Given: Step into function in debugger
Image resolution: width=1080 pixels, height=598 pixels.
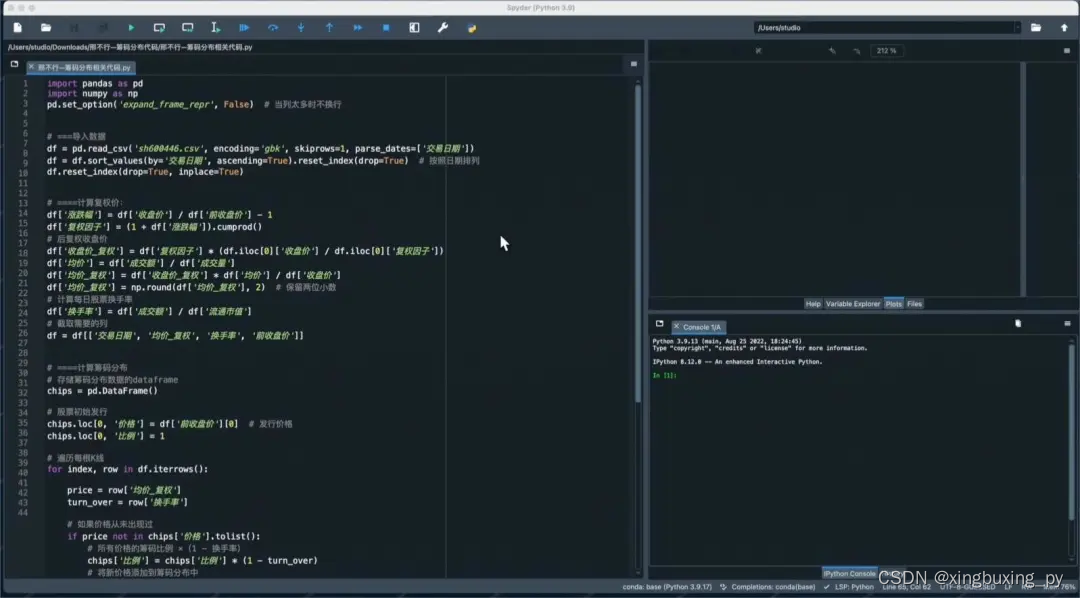Looking at the screenshot, I should (x=301, y=28).
